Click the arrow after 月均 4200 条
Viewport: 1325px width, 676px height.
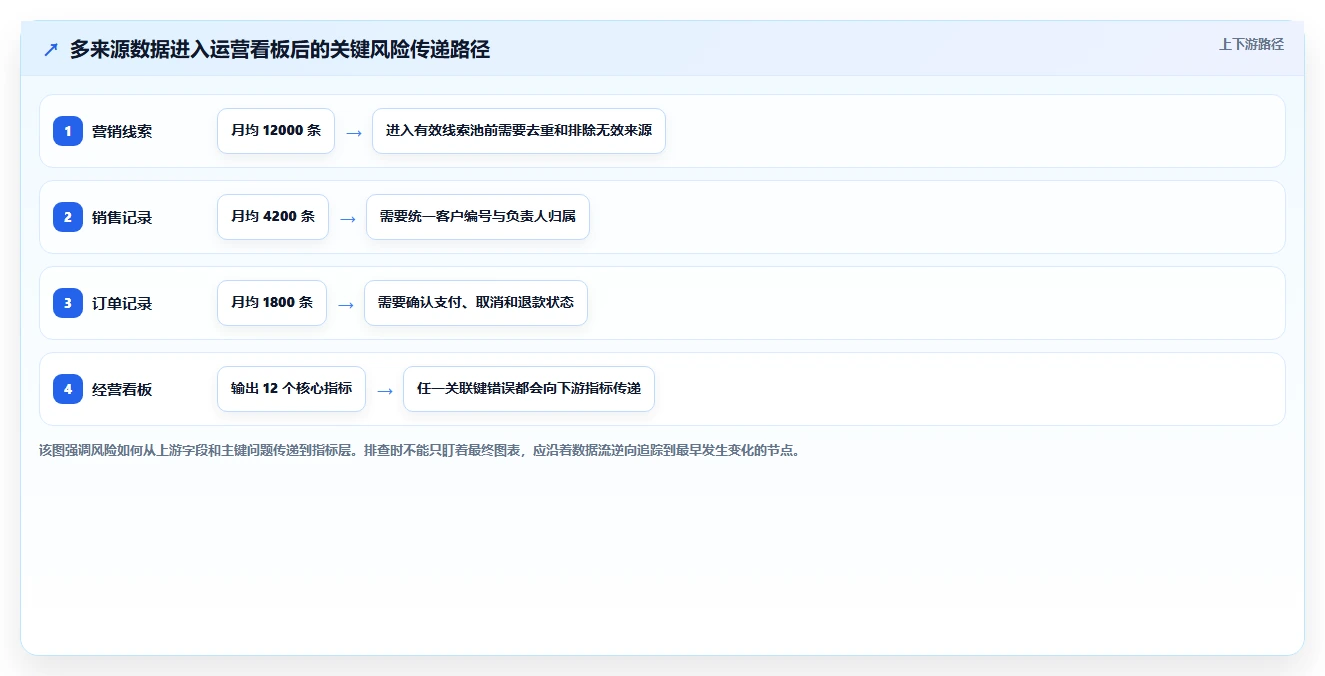(x=347, y=218)
